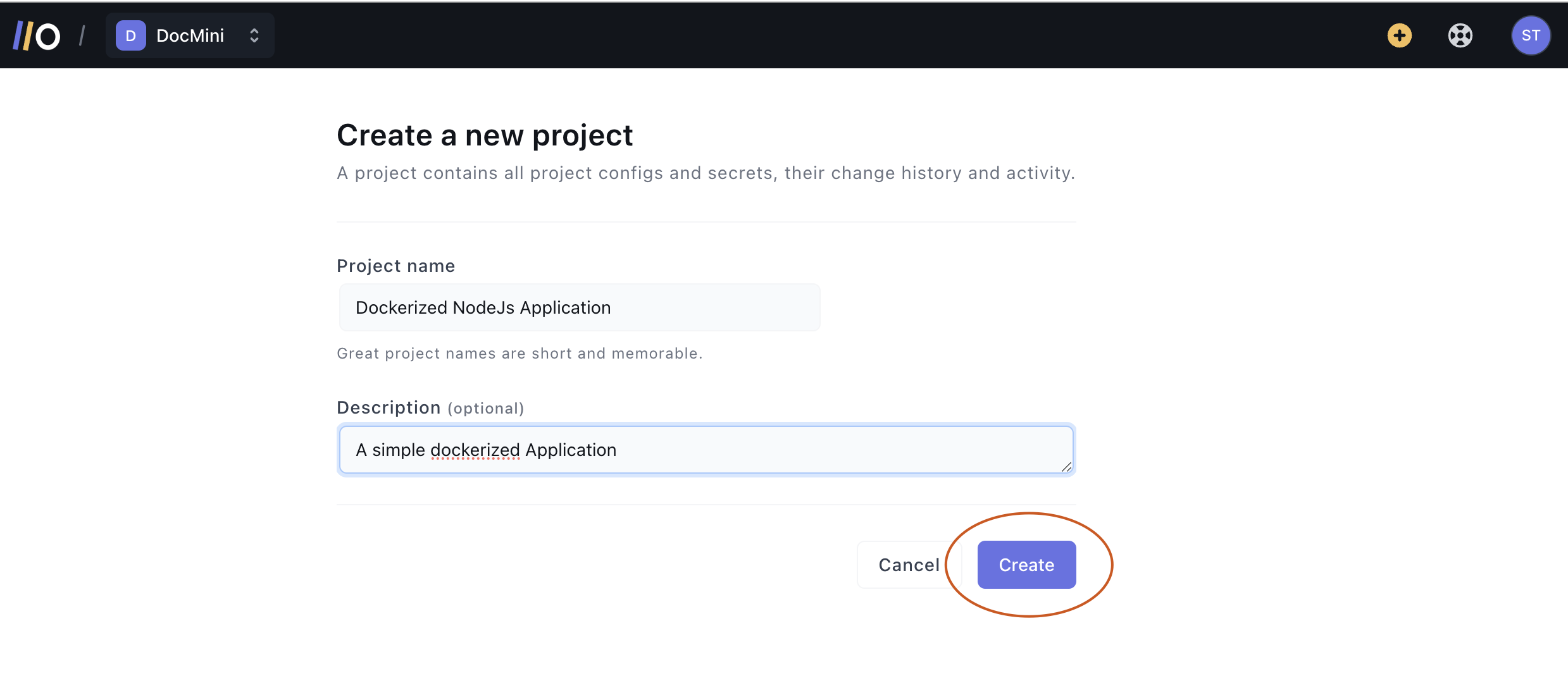The height and width of the screenshot is (683, 1568).
Task: Click the "Description" field label
Action: coord(389,408)
